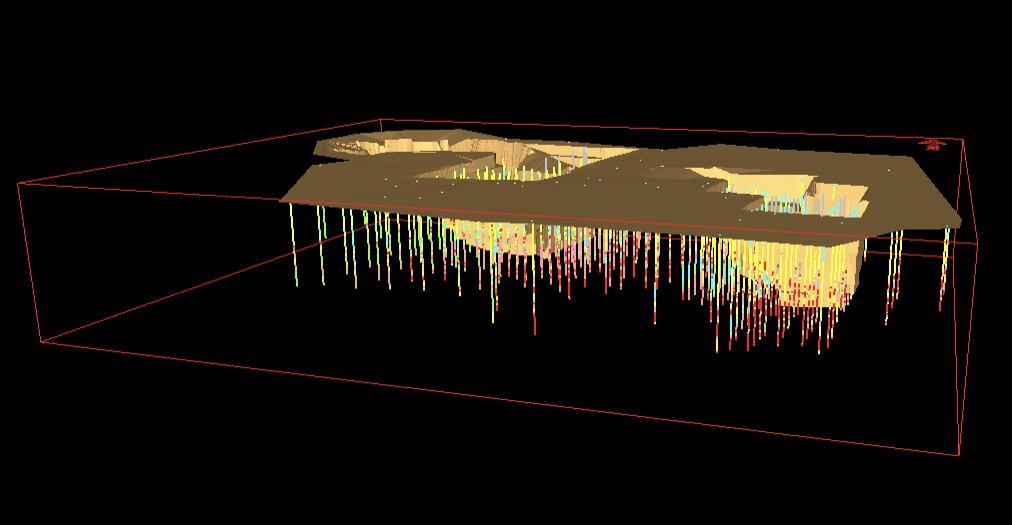This screenshot has height=525, width=1012.
Task: Select the leftmost yellow drillhole trace
Action: click(294, 245)
